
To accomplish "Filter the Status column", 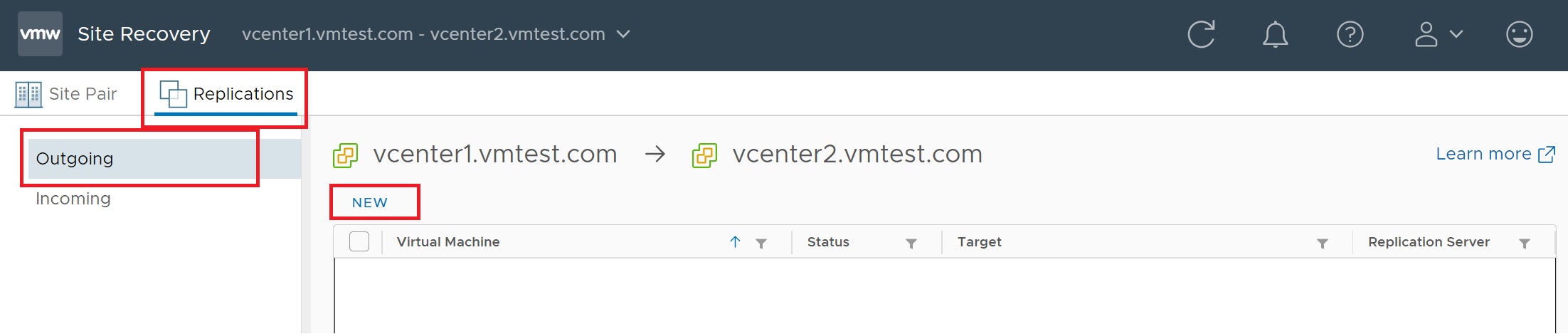I will click(x=911, y=244).
